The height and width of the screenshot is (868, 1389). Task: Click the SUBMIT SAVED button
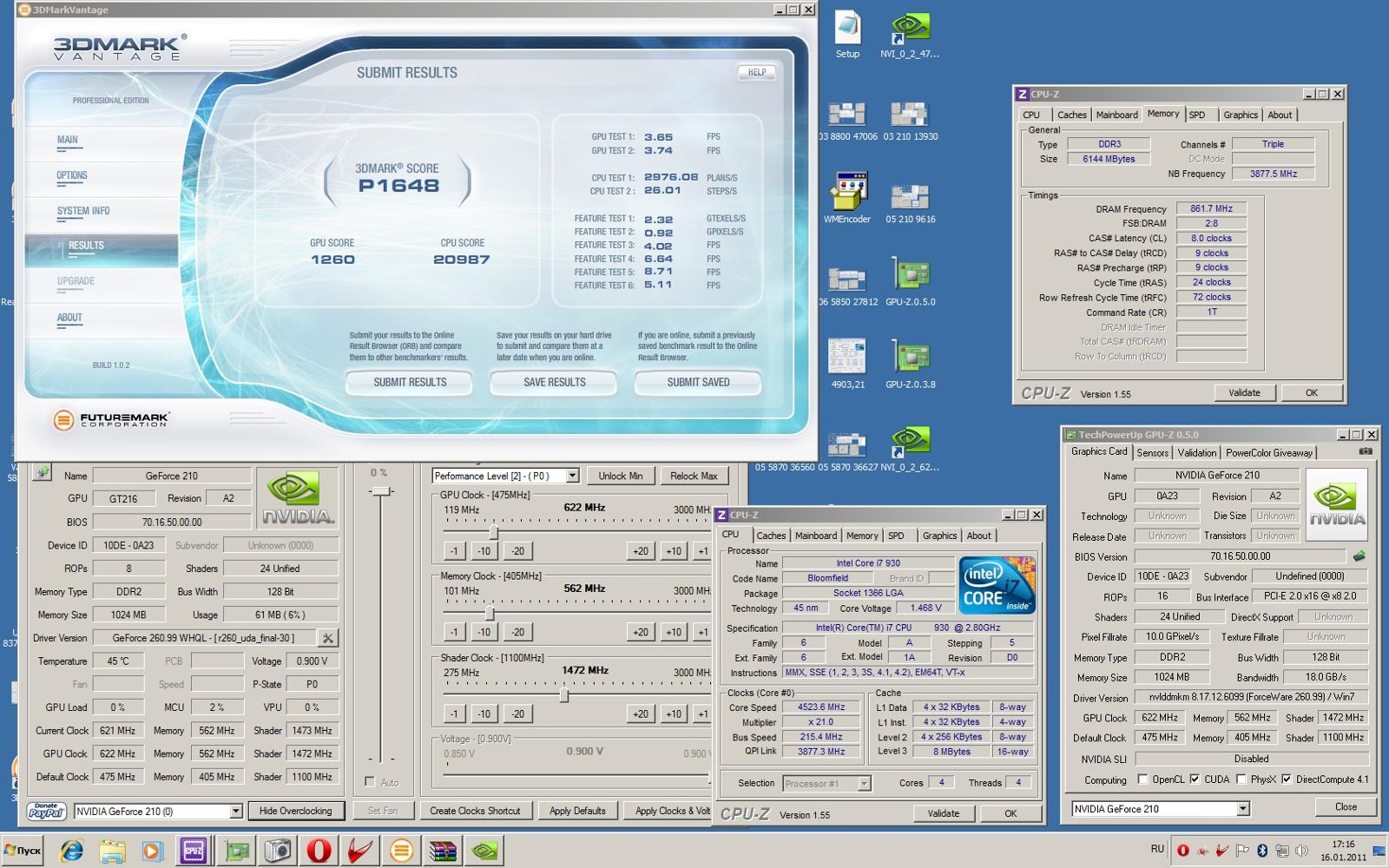click(698, 382)
